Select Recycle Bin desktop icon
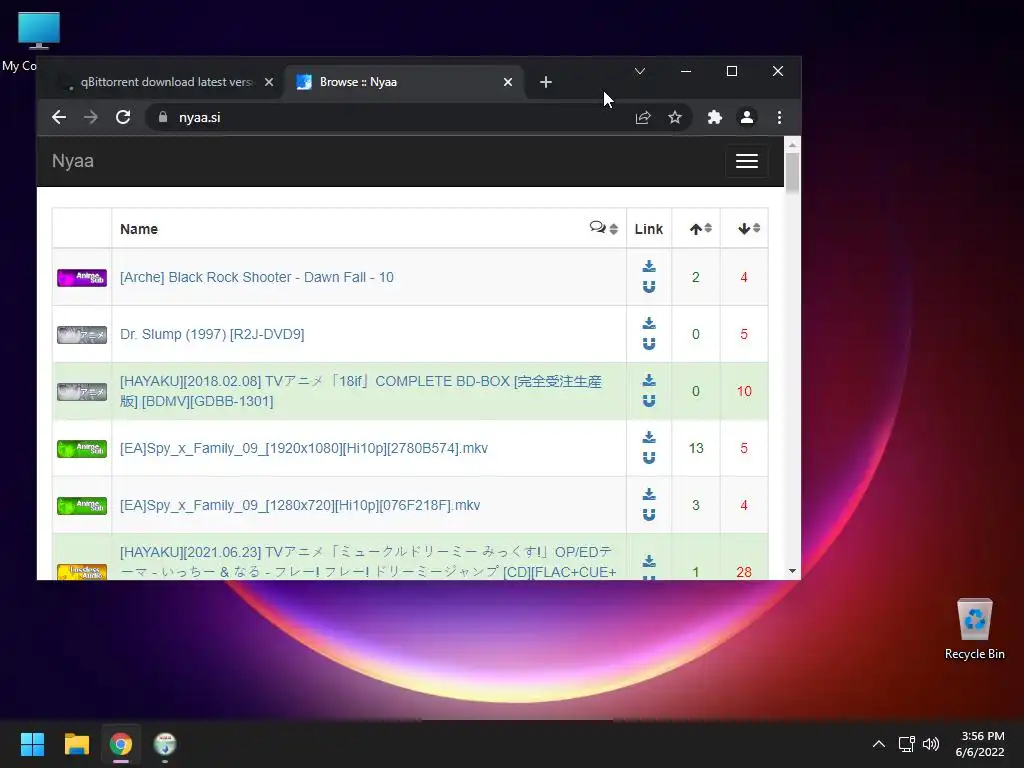1024x768 pixels. coord(974,629)
